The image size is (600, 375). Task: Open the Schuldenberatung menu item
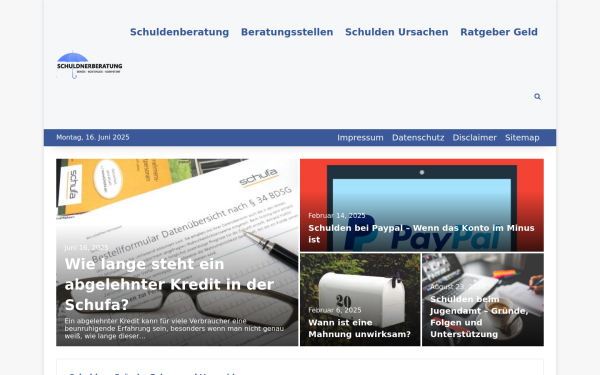[179, 32]
